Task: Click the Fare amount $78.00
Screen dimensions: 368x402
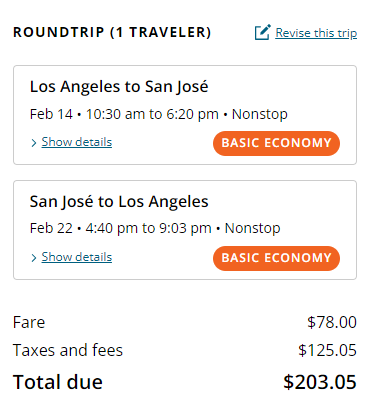Action: (x=332, y=322)
